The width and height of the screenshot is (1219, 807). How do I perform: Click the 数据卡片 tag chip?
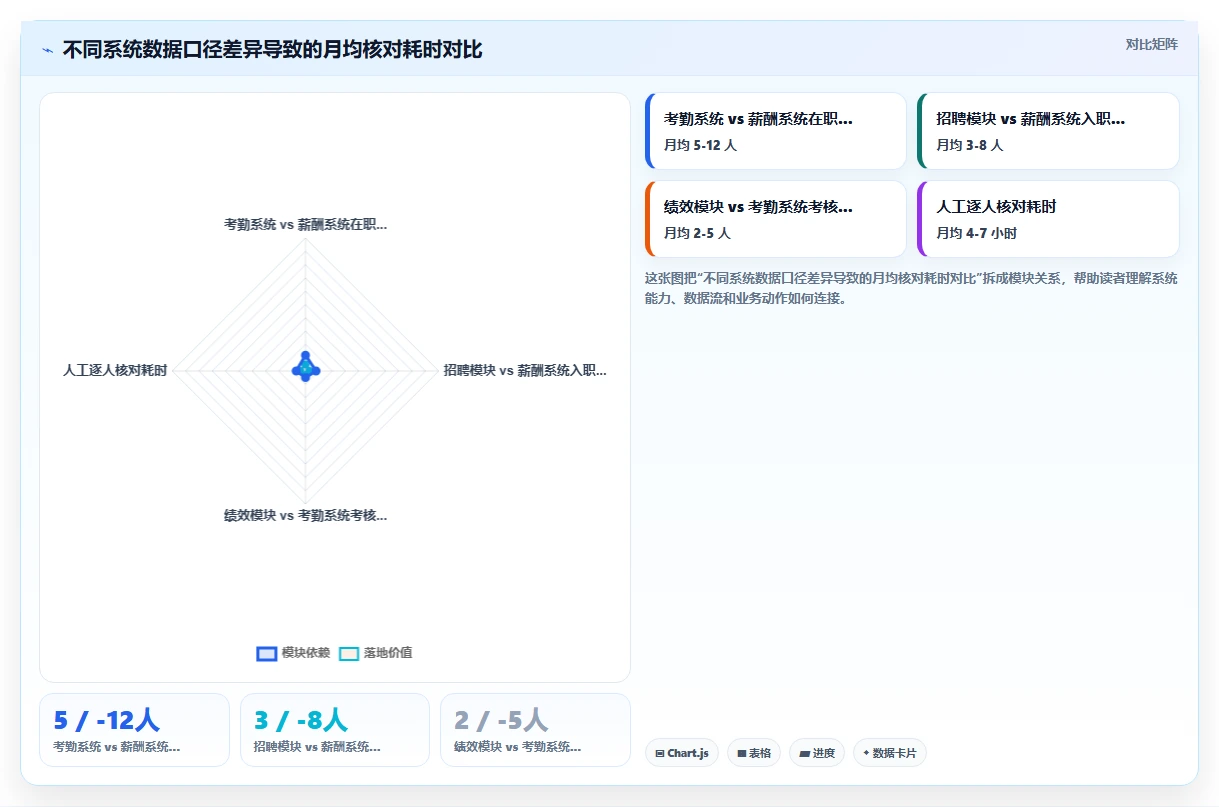coord(890,753)
